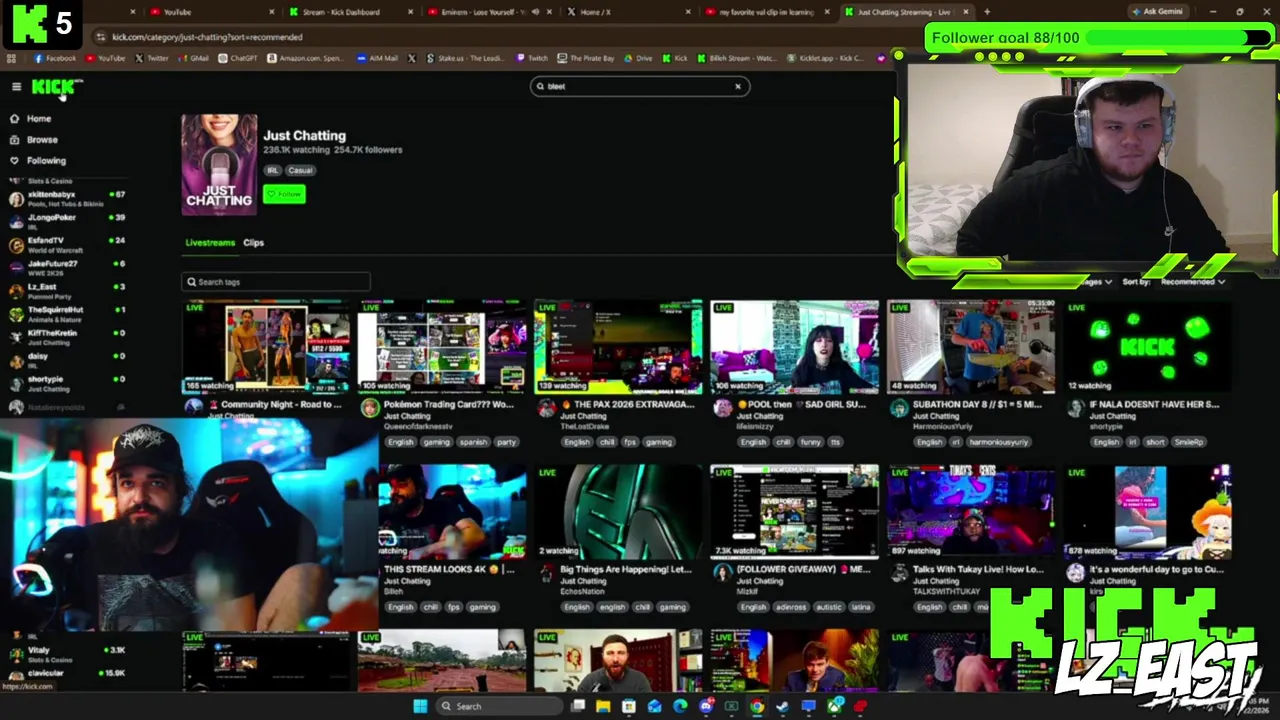Open shortypie channel in sidebar
Screen dimensions: 1280x720
click(66, 382)
